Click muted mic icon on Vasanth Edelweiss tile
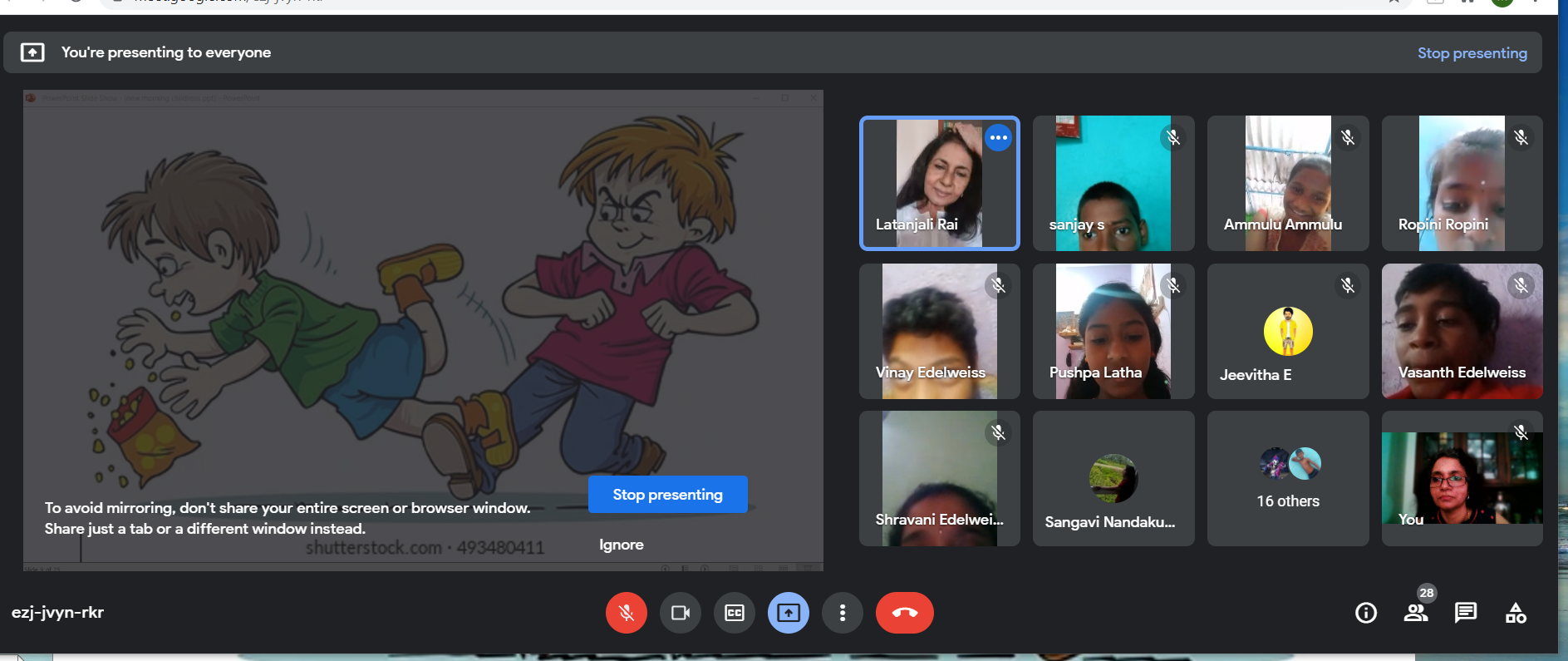Viewport: 1568px width, 661px height. coord(1521,285)
